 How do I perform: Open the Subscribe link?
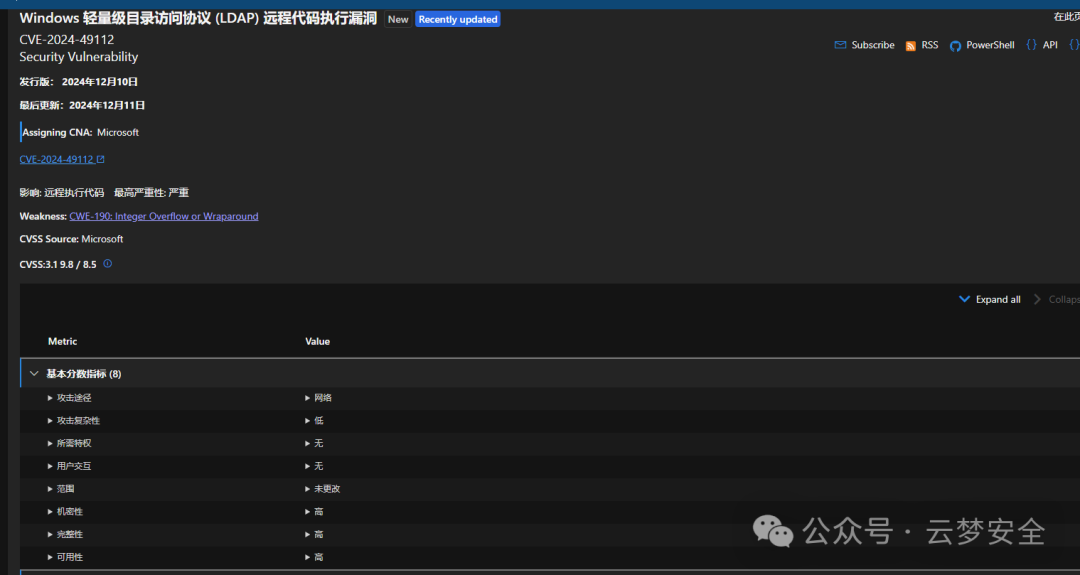[x=873, y=45]
